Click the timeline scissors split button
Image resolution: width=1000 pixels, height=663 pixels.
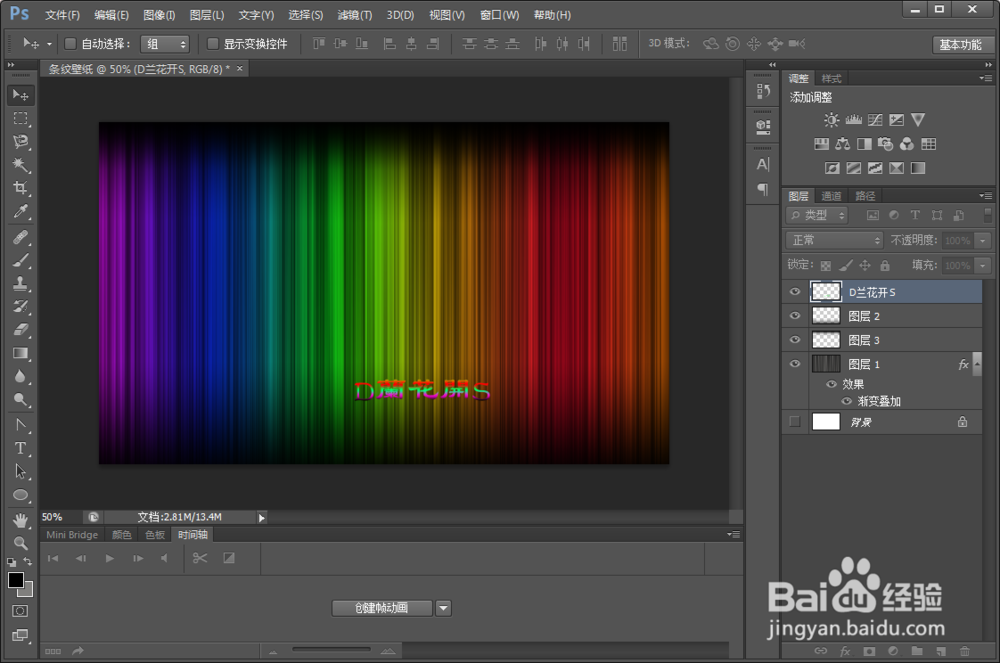(x=200, y=558)
